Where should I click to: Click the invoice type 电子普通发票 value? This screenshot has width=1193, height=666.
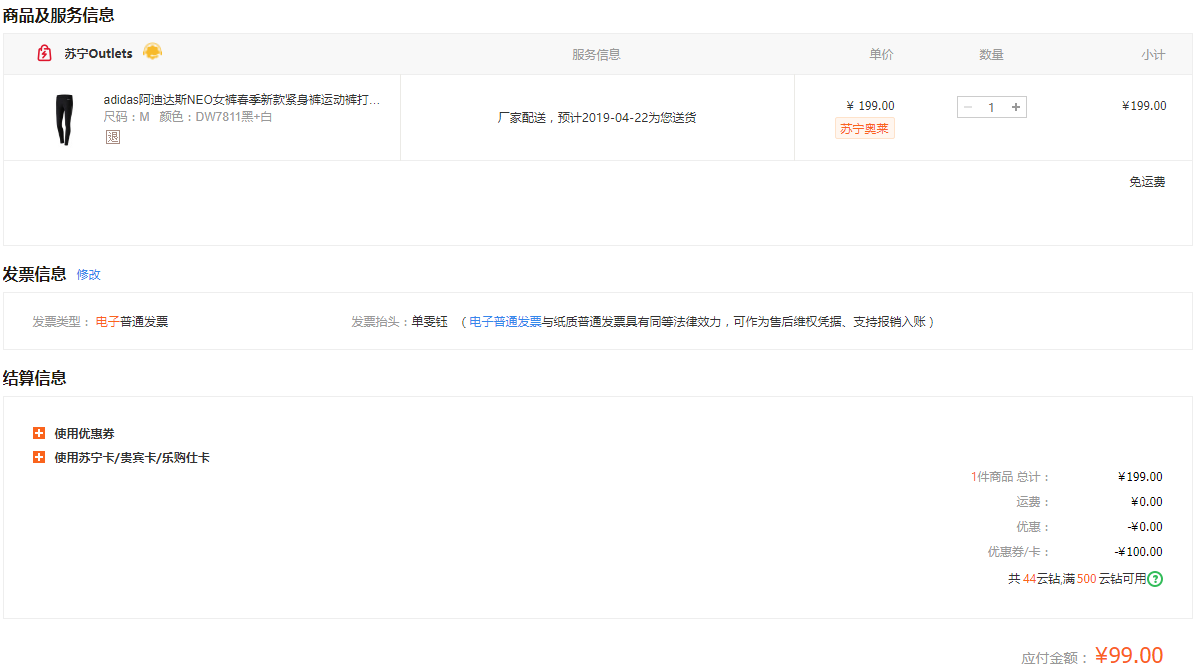pos(132,322)
